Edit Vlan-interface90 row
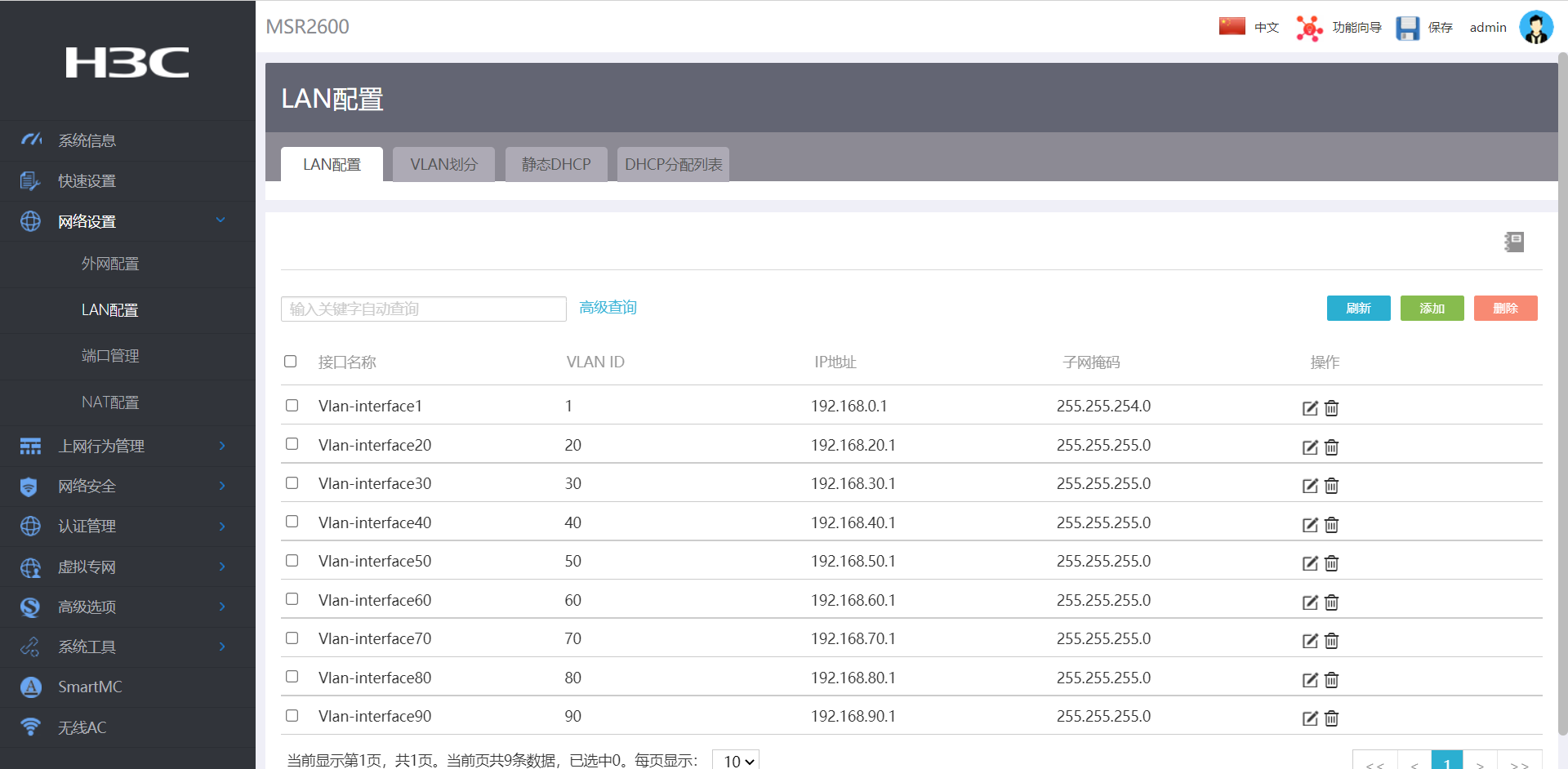Image resolution: width=1568 pixels, height=769 pixels. tap(1310, 718)
